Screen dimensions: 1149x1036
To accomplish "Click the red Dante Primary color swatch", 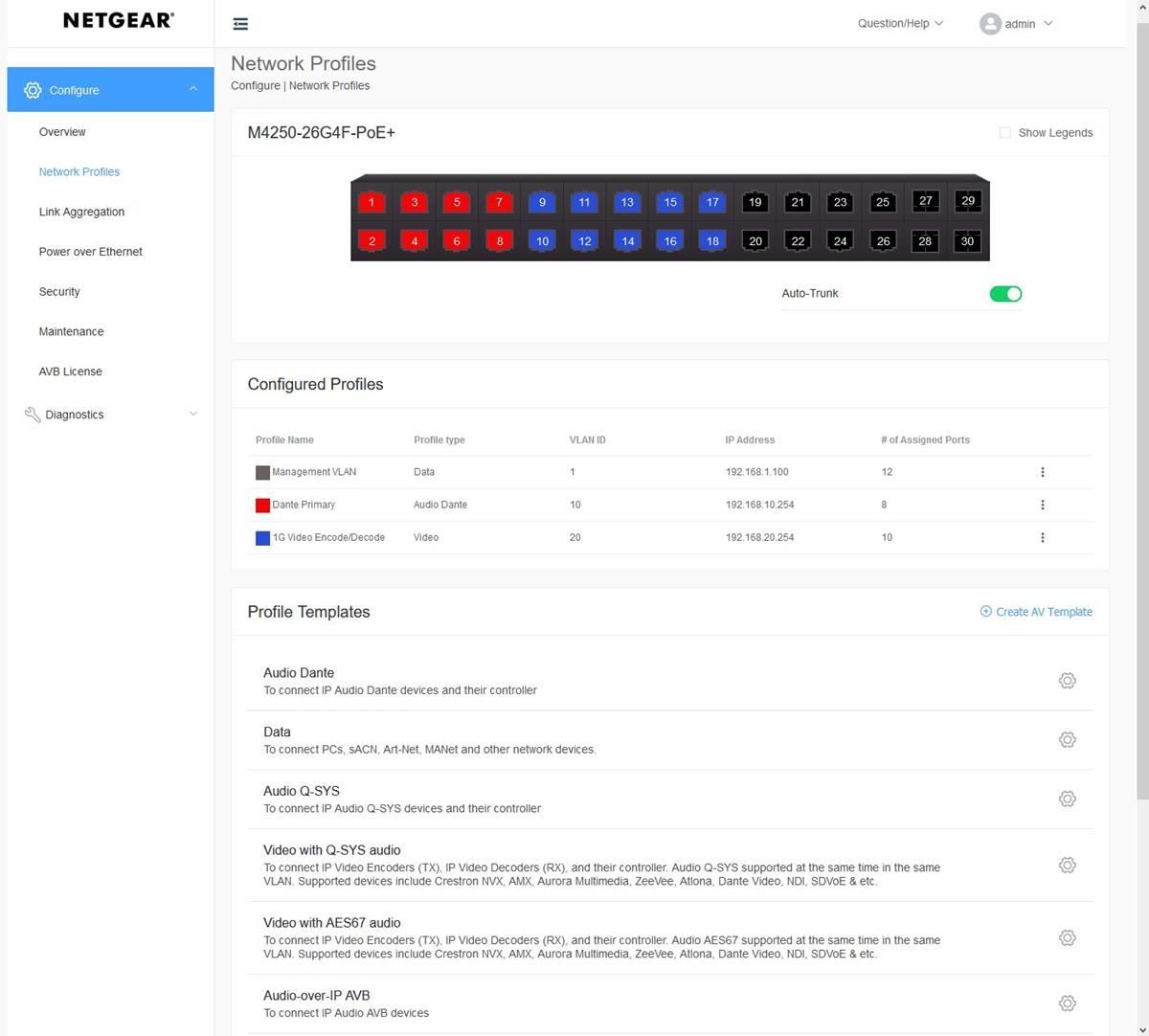I will [262, 505].
